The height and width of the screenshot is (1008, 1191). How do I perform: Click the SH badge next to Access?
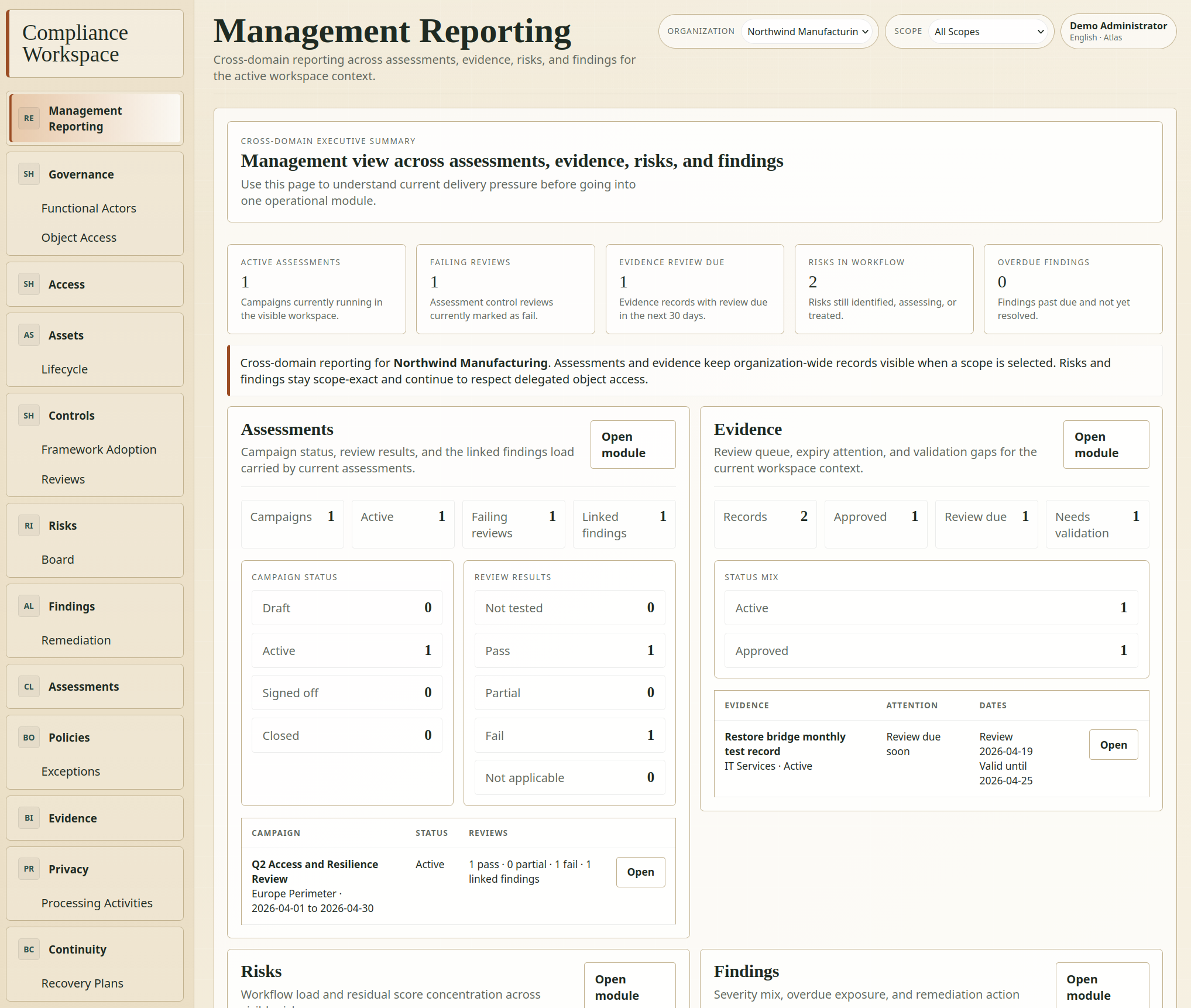pyautogui.click(x=29, y=284)
